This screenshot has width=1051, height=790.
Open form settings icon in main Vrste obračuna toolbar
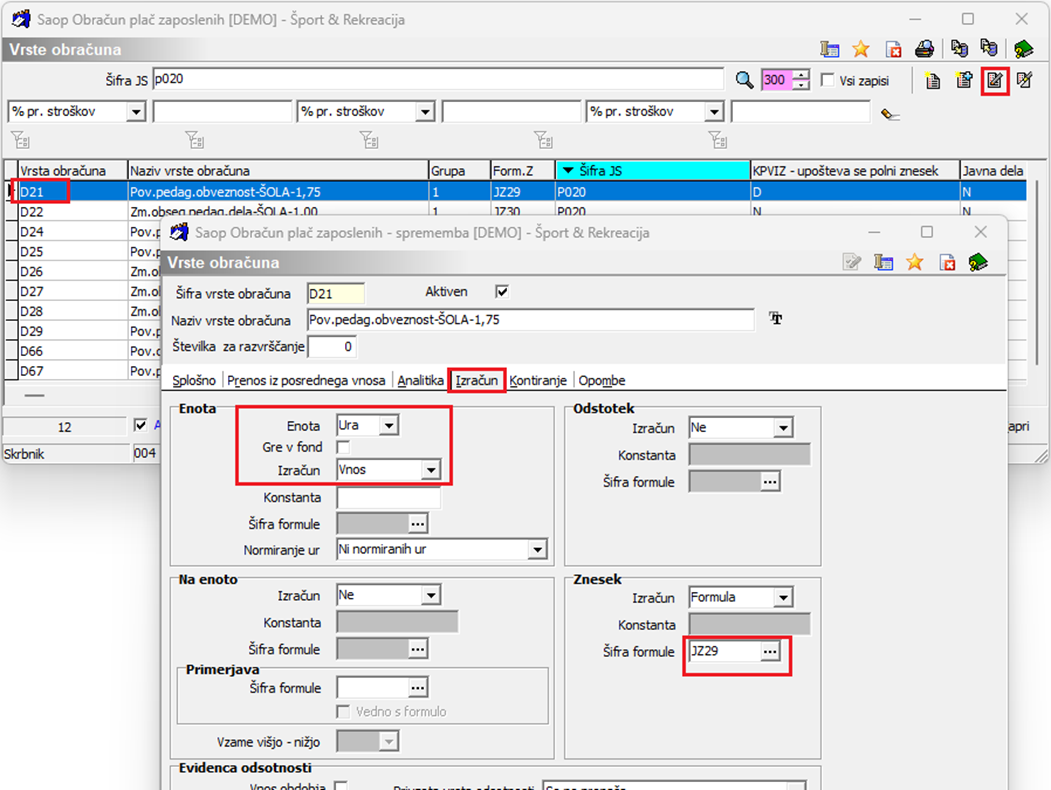pos(829,49)
